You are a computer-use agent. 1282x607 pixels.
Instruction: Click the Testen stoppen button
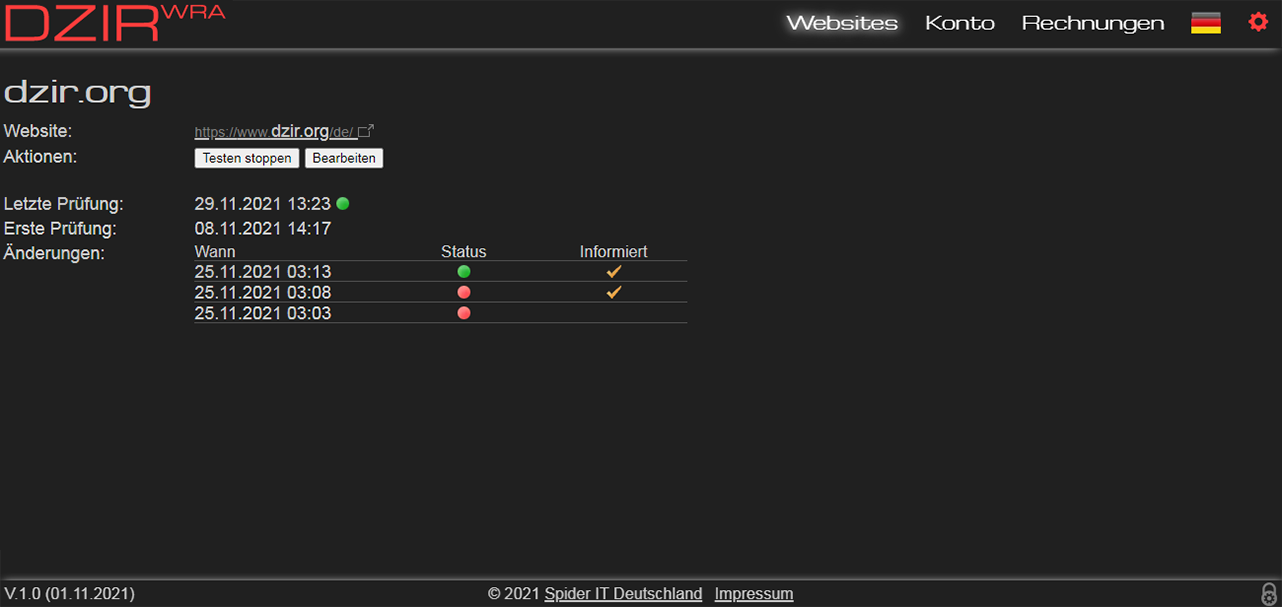[x=247, y=158]
